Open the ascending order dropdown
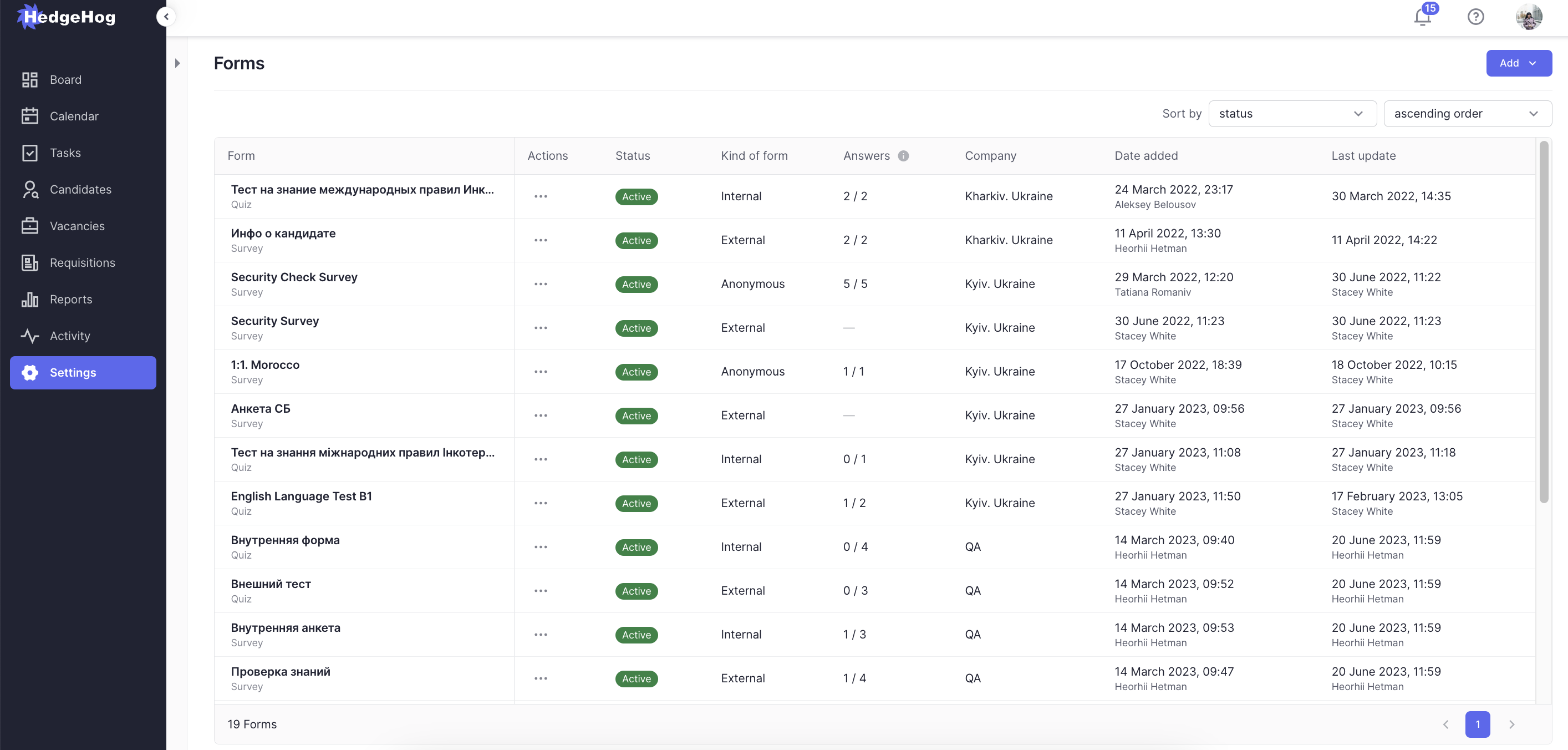Viewport: 1568px width, 750px height. click(x=1467, y=114)
